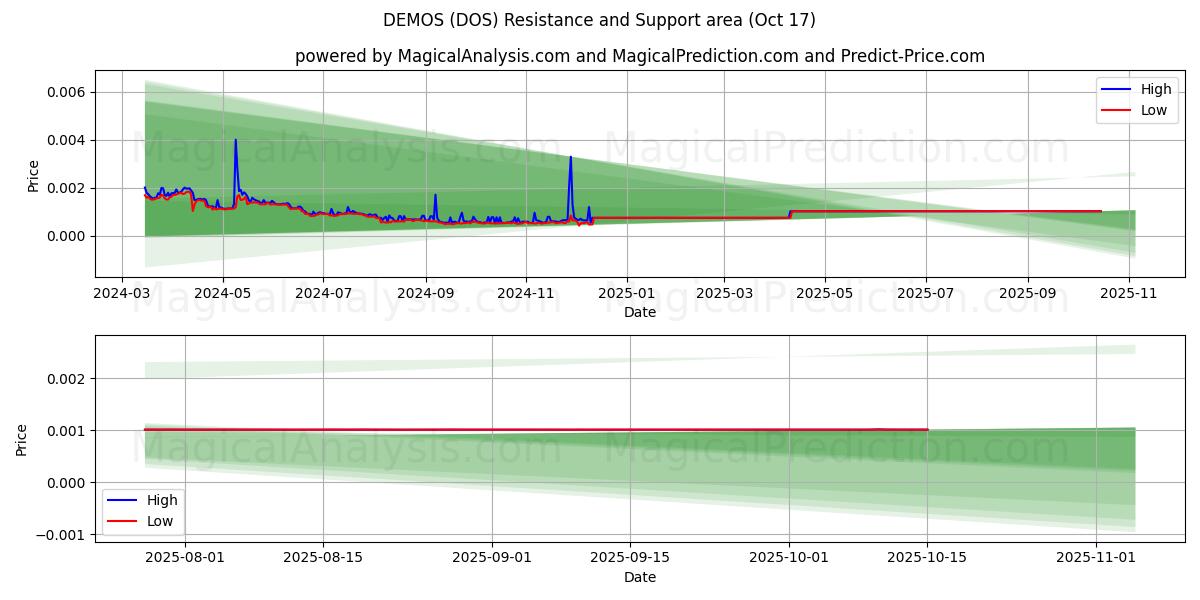
Task: Click blue High line swatch in top legend
Action: pyautogui.click(x=1117, y=90)
